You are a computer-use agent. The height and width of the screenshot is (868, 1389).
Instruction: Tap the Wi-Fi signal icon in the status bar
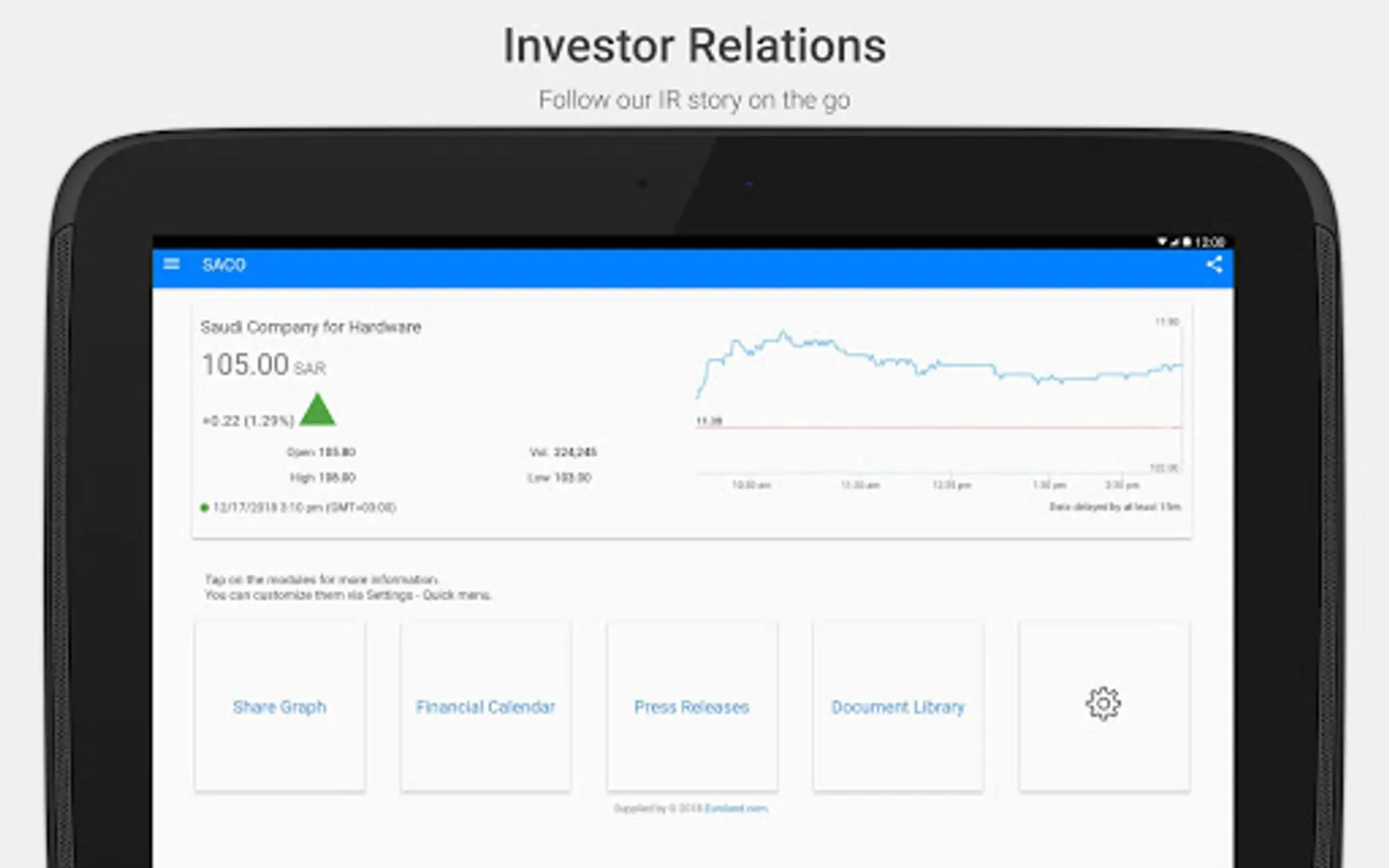(x=1162, y=242)
